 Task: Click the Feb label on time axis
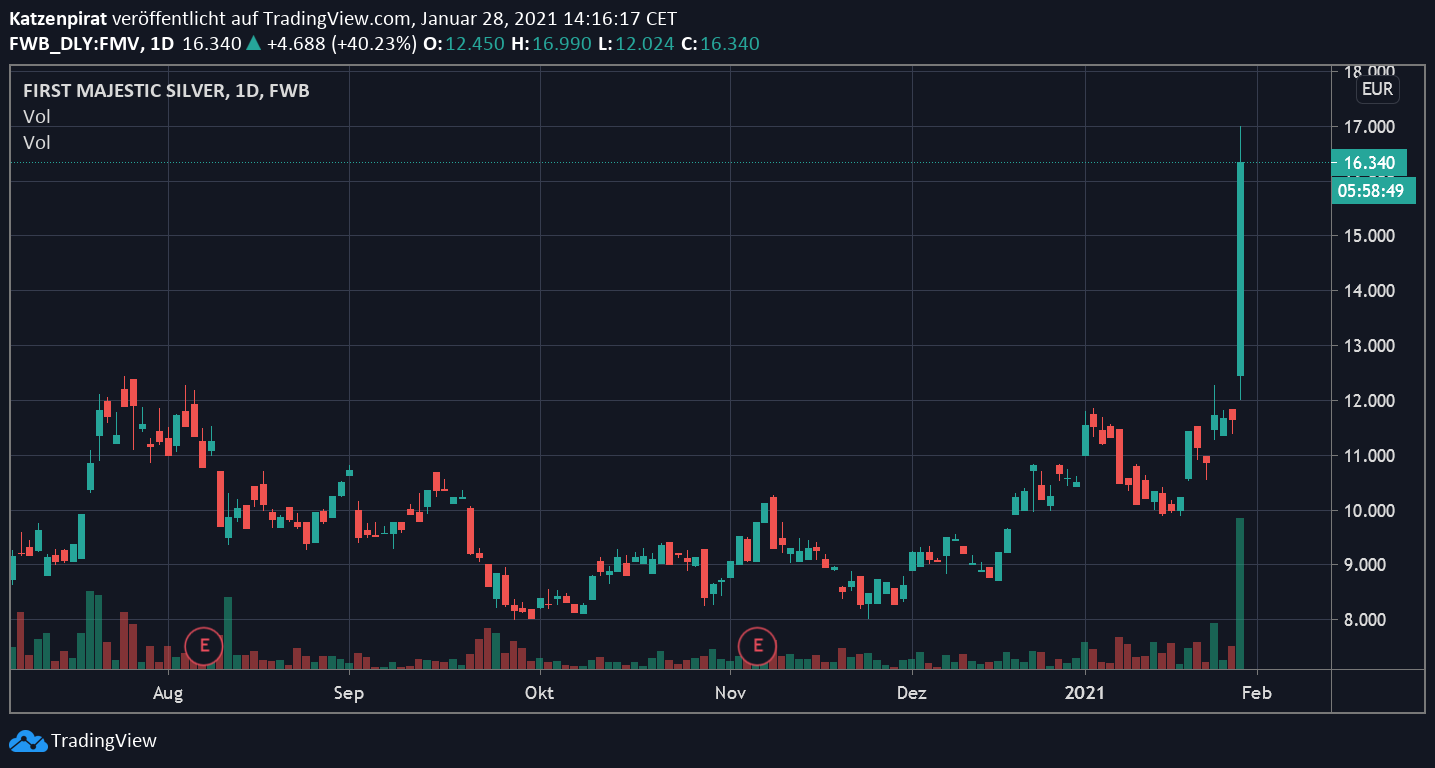(1256, 692)
